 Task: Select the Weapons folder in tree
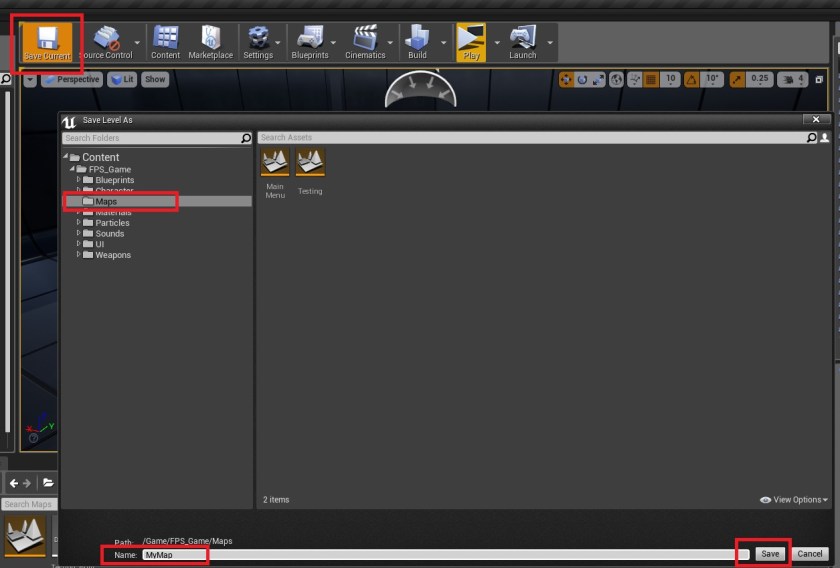pos(112,255)
